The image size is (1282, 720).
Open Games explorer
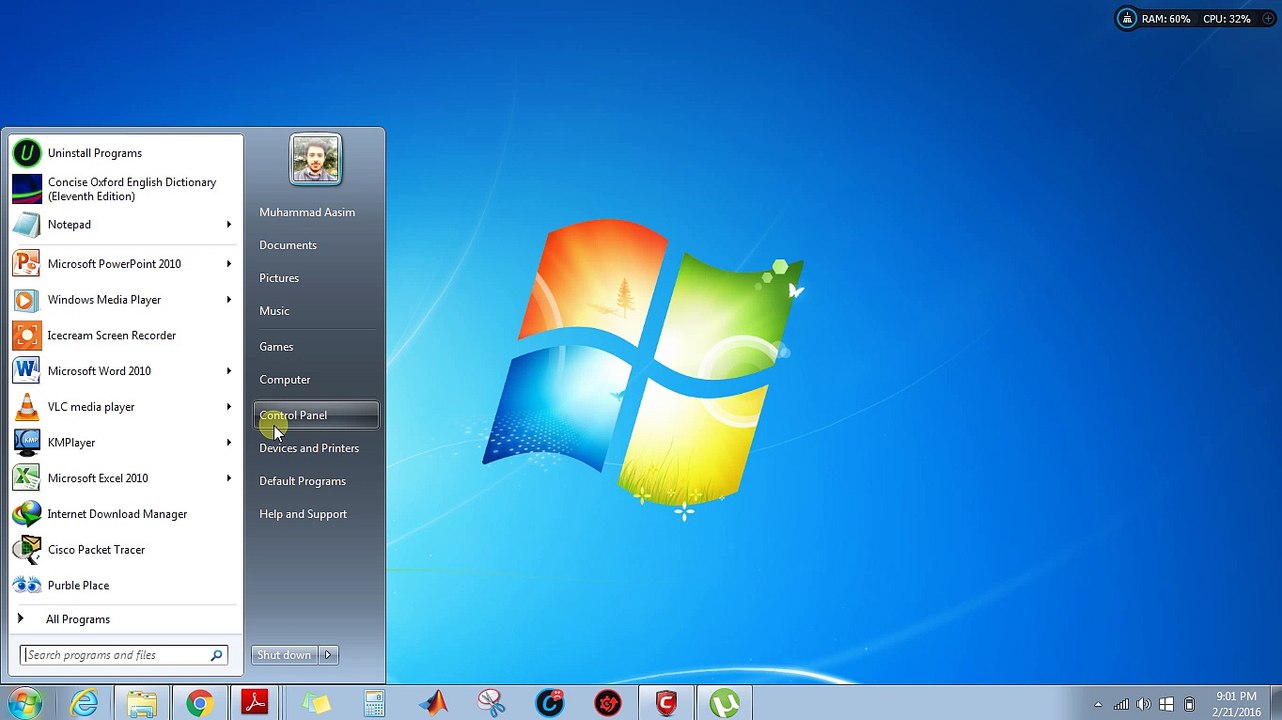276,347
